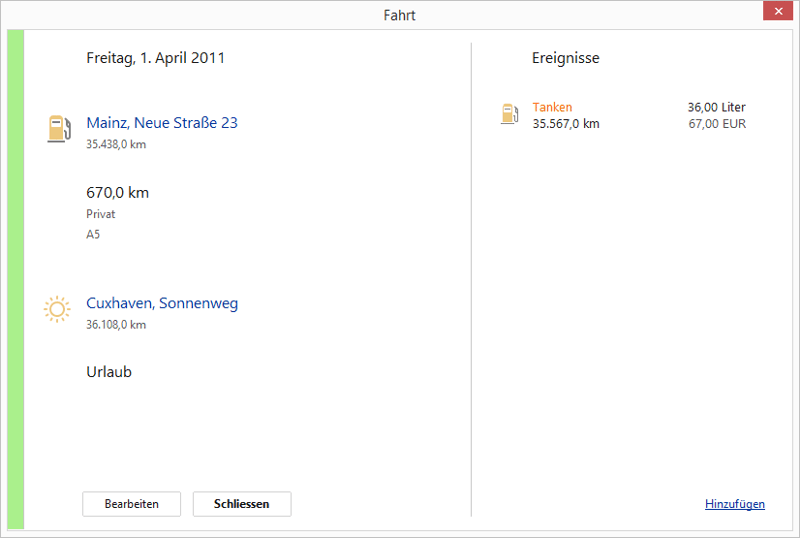Click the Hinzufügen link to add event
This screenshot has height=538, width=800.
coord(734,504)
